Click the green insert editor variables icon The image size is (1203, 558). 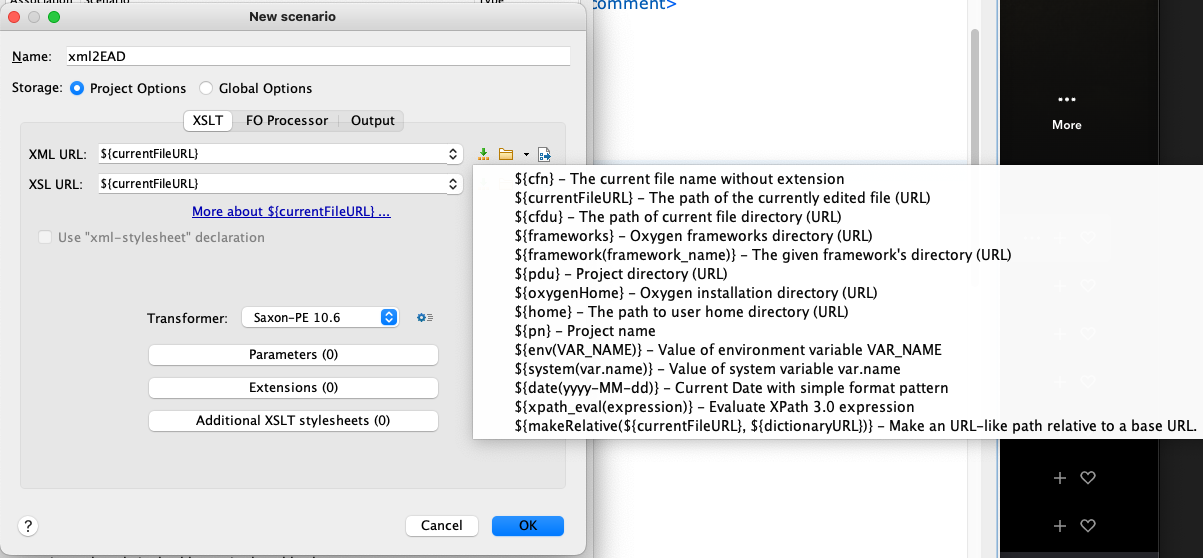point(484,154)
